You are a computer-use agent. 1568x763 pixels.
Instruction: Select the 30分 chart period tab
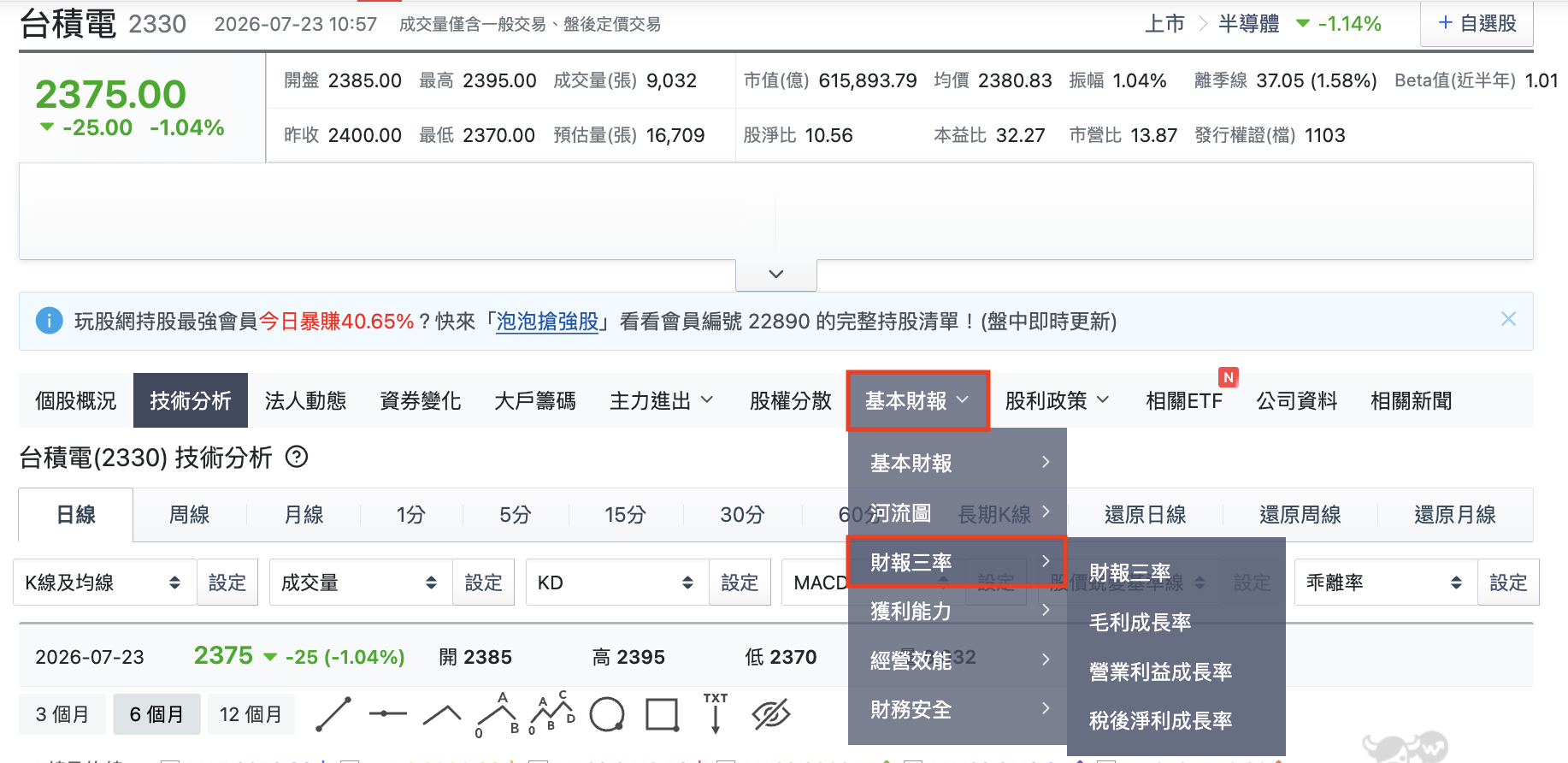tap(742, 515)
